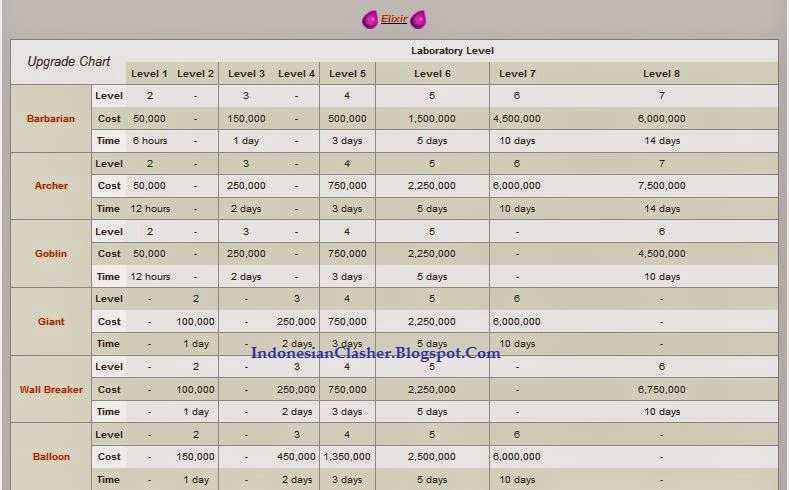Select Barbarian cost 150,000 cell
789x490 pixels.
[246, 119]
